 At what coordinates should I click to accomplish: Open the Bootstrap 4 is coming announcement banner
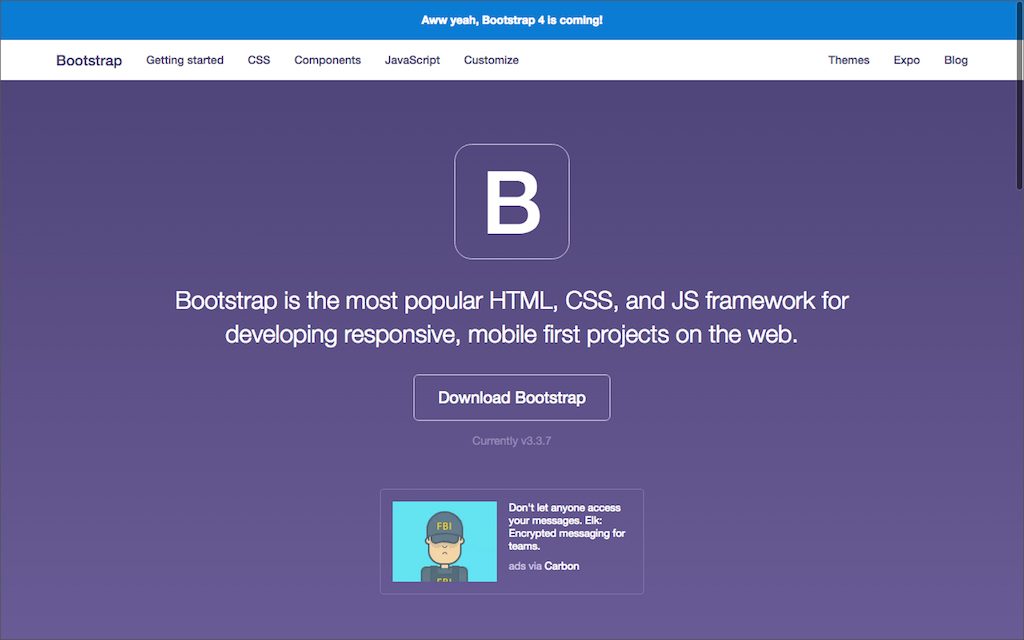click(x=511, y=20)
